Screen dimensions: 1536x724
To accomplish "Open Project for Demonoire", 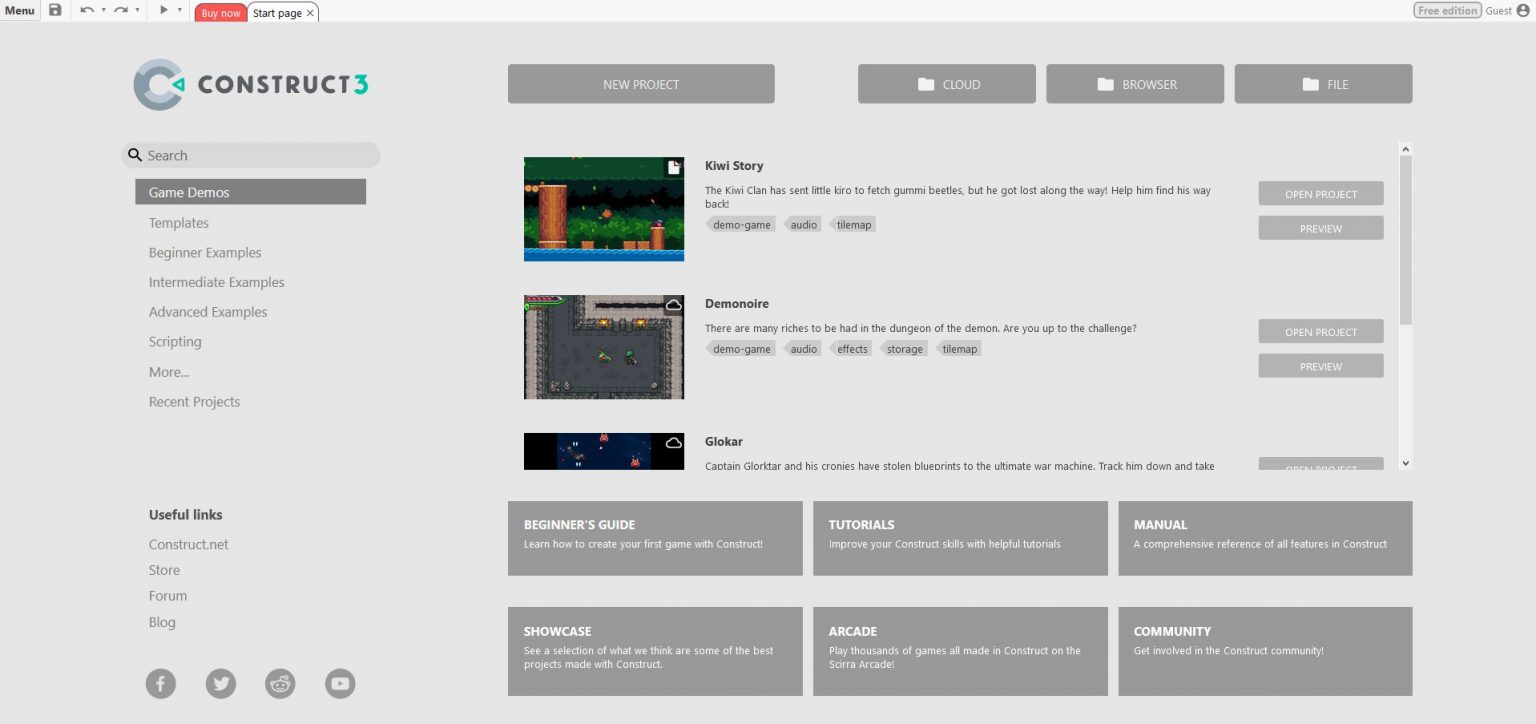I will tap(1321, 332).
